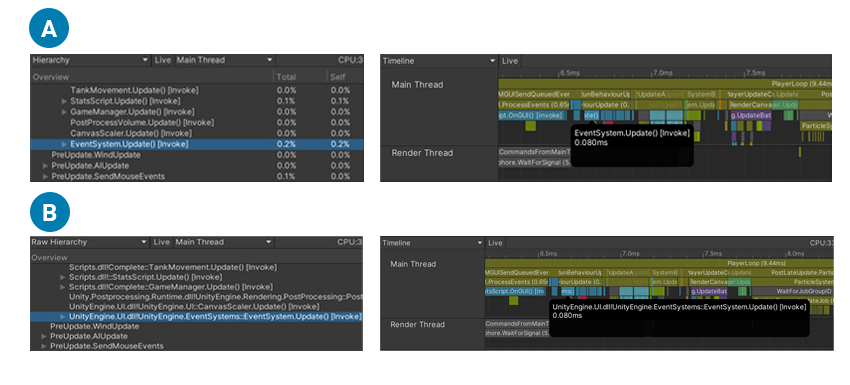850x385 pixels.
Task: Expand PreUpdate.SendMouseEvents in panel A
Action: click(x=46, y=176)
